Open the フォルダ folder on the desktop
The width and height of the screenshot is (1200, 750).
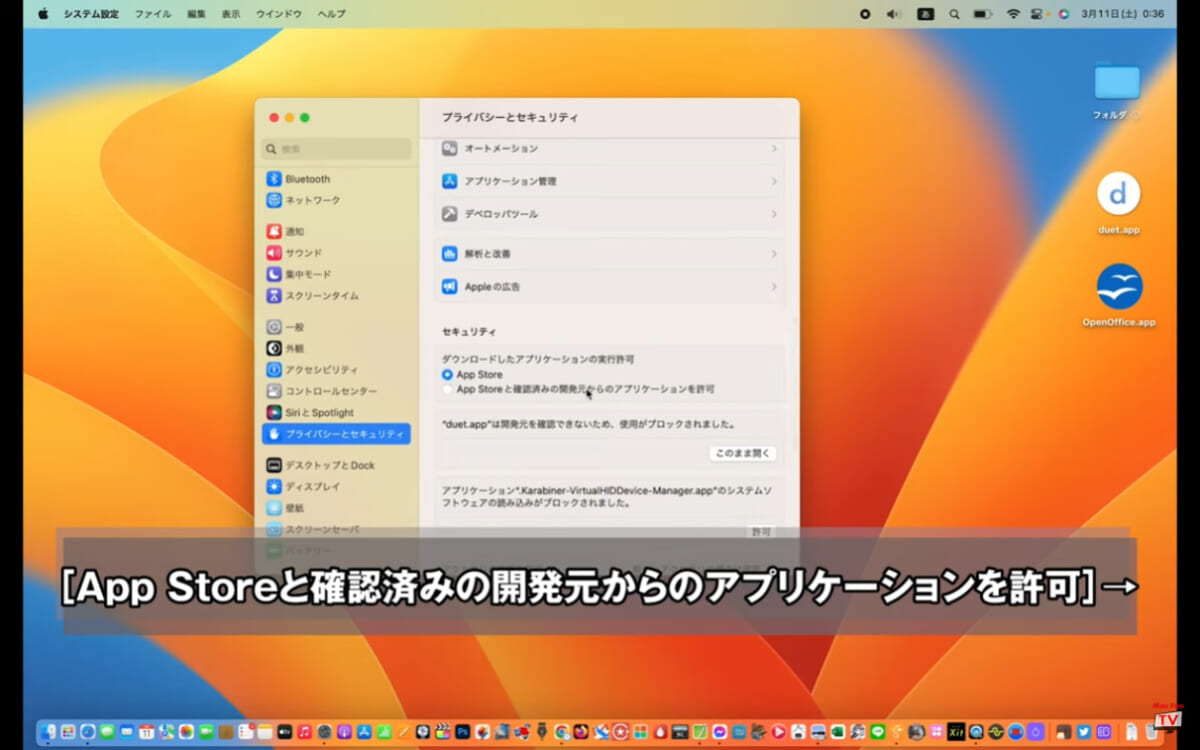pos(1117,82)
